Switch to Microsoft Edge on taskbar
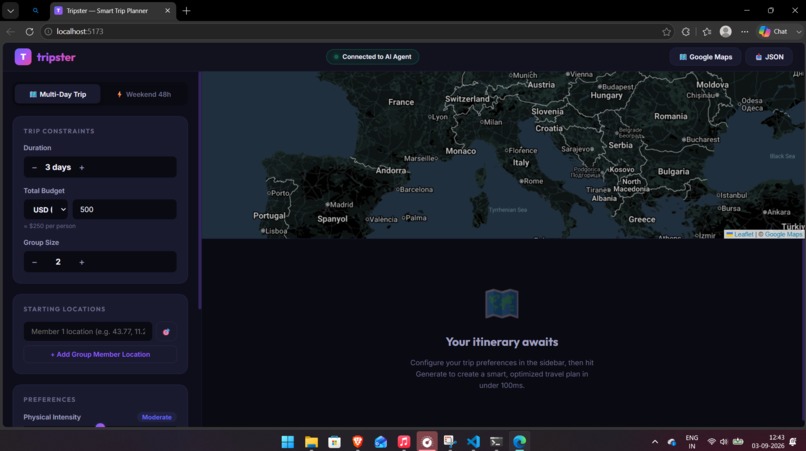The image size is (806, 451). [519, 441]
